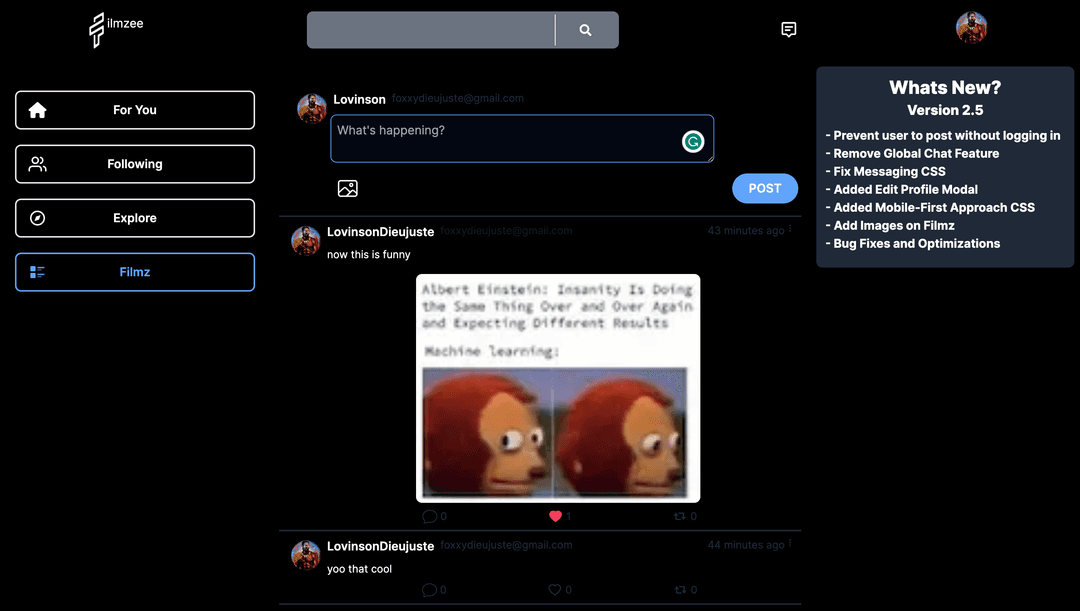Go to the For You feed
This screenshot has height=611, width=1080.
pos(135,110)
